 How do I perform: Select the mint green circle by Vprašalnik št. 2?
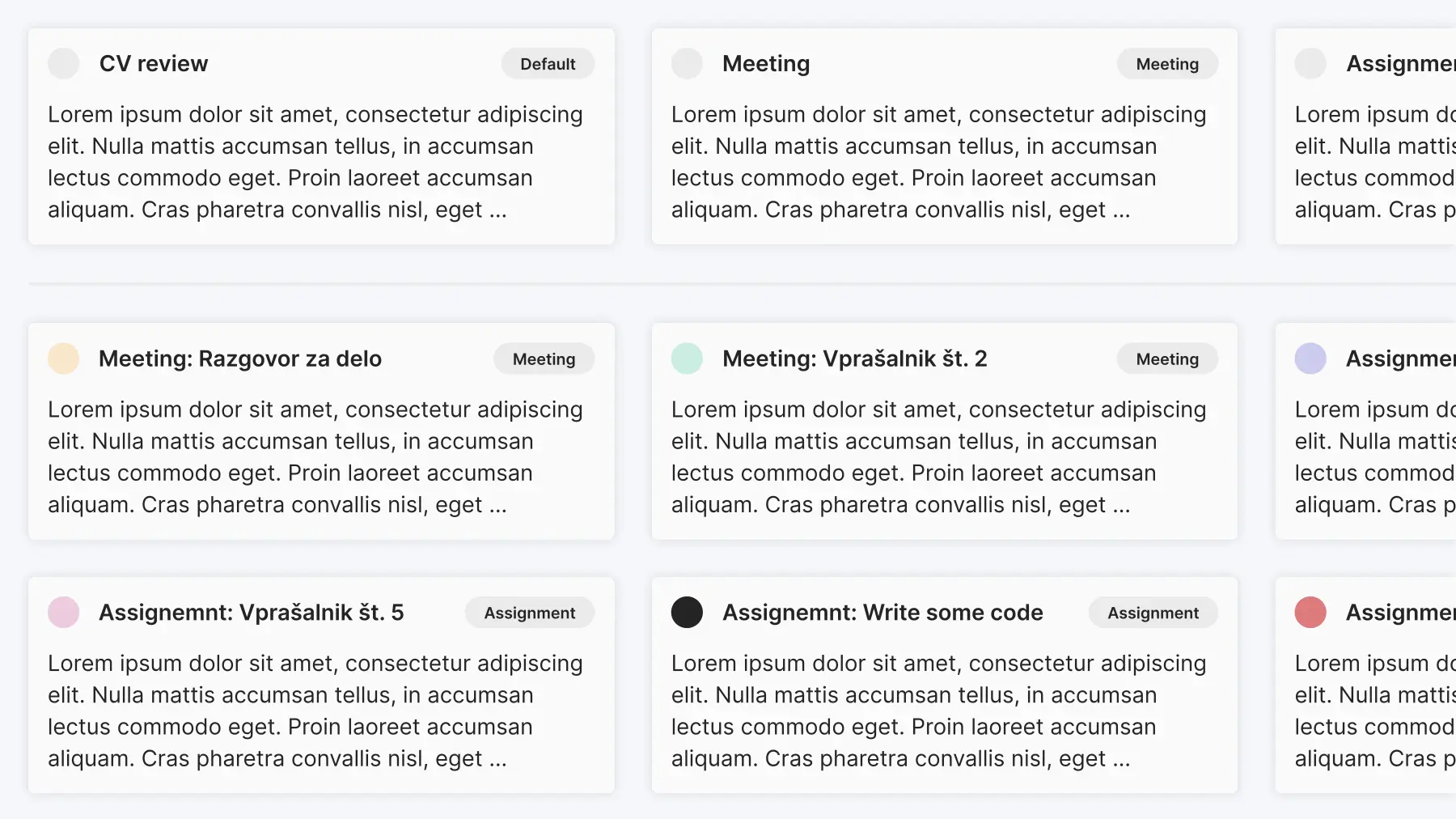tap(687, 359)
